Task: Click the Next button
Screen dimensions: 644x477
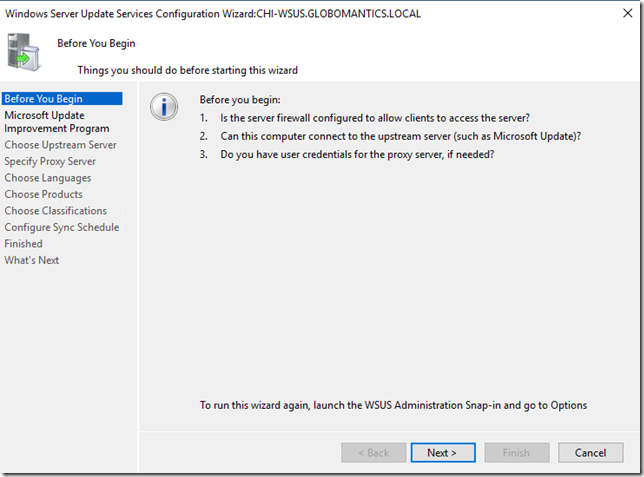Action: [443, 452]
